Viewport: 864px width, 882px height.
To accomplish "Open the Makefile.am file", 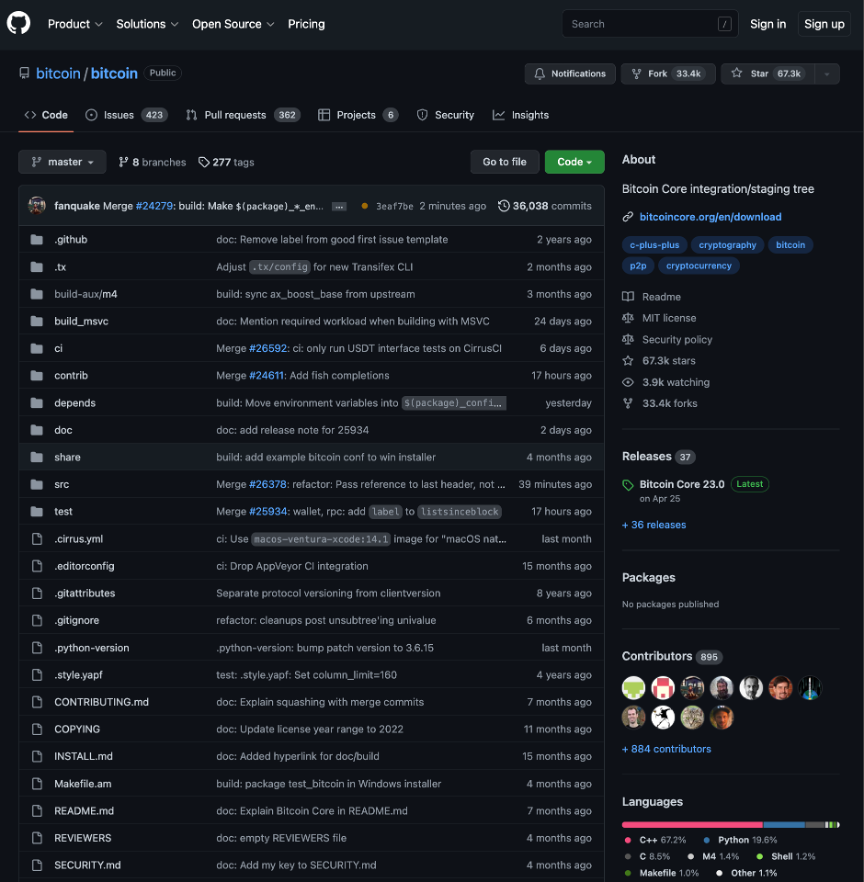I will 83,784.
